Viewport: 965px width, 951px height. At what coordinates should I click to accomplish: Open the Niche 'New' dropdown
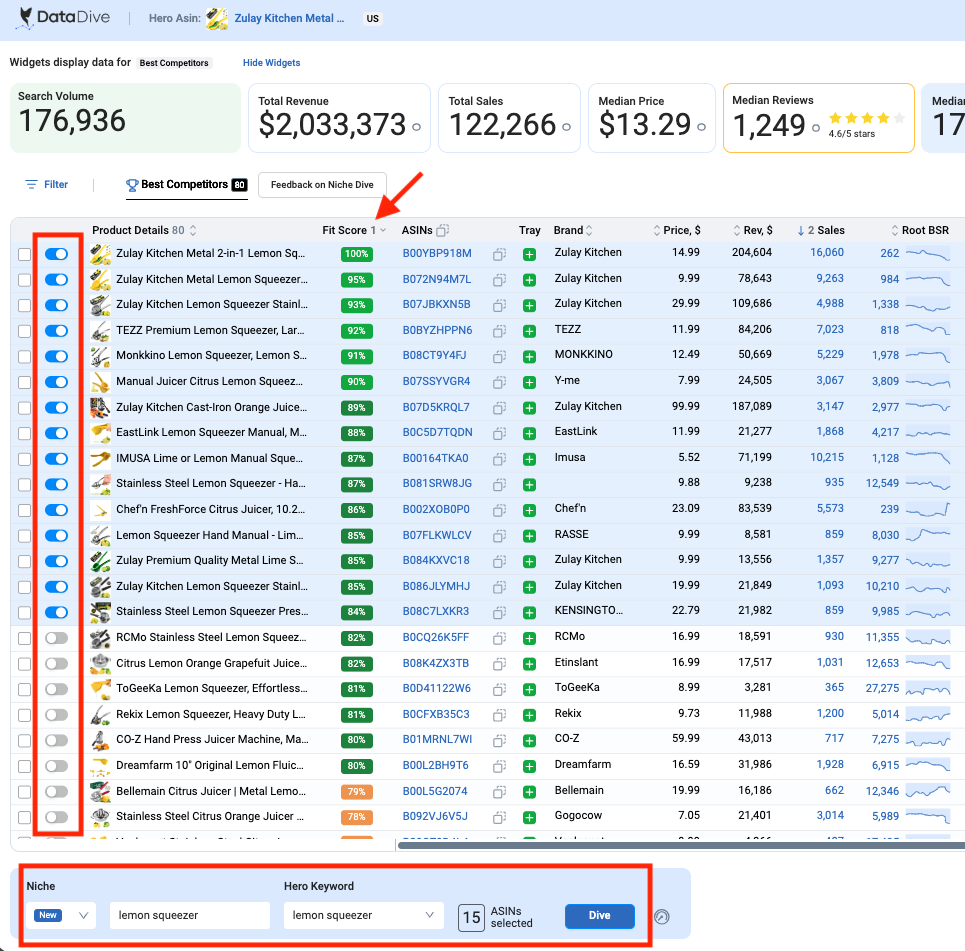point(61,915)
